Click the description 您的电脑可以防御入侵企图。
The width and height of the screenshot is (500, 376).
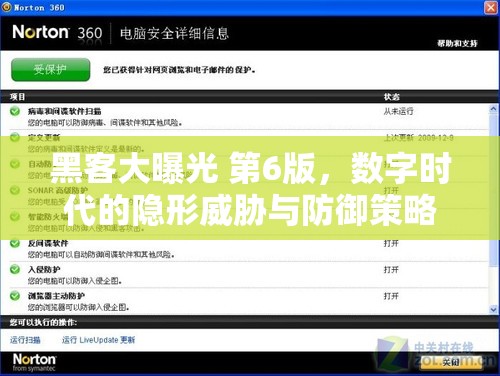pyautogui.click(x=75, y=281)
